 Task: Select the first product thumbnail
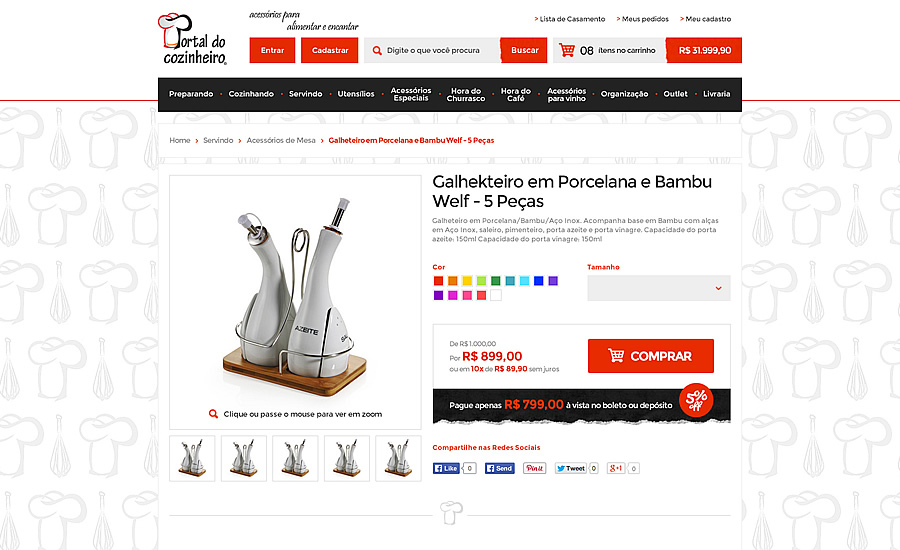coord(192,458)
